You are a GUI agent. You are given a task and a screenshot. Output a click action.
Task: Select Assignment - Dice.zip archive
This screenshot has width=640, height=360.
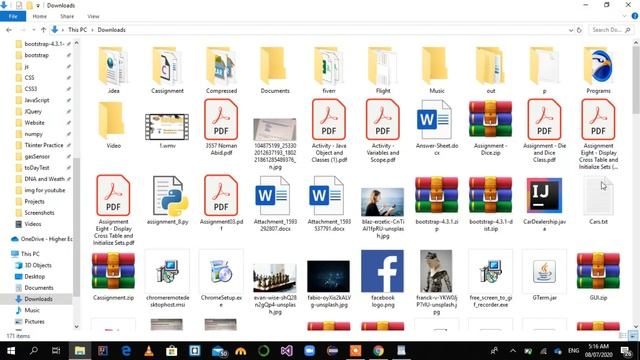491,127
